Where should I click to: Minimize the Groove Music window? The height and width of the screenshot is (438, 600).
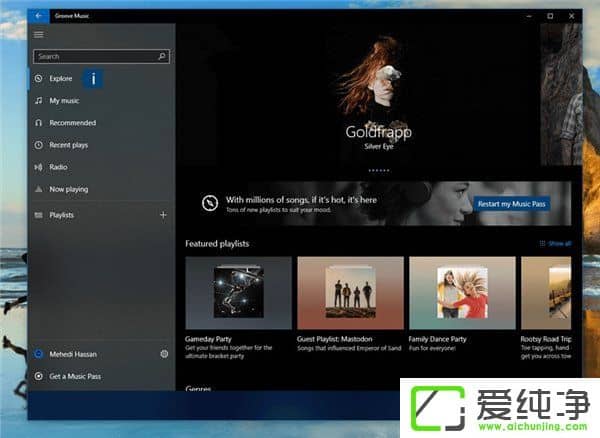tap(529, 16)
